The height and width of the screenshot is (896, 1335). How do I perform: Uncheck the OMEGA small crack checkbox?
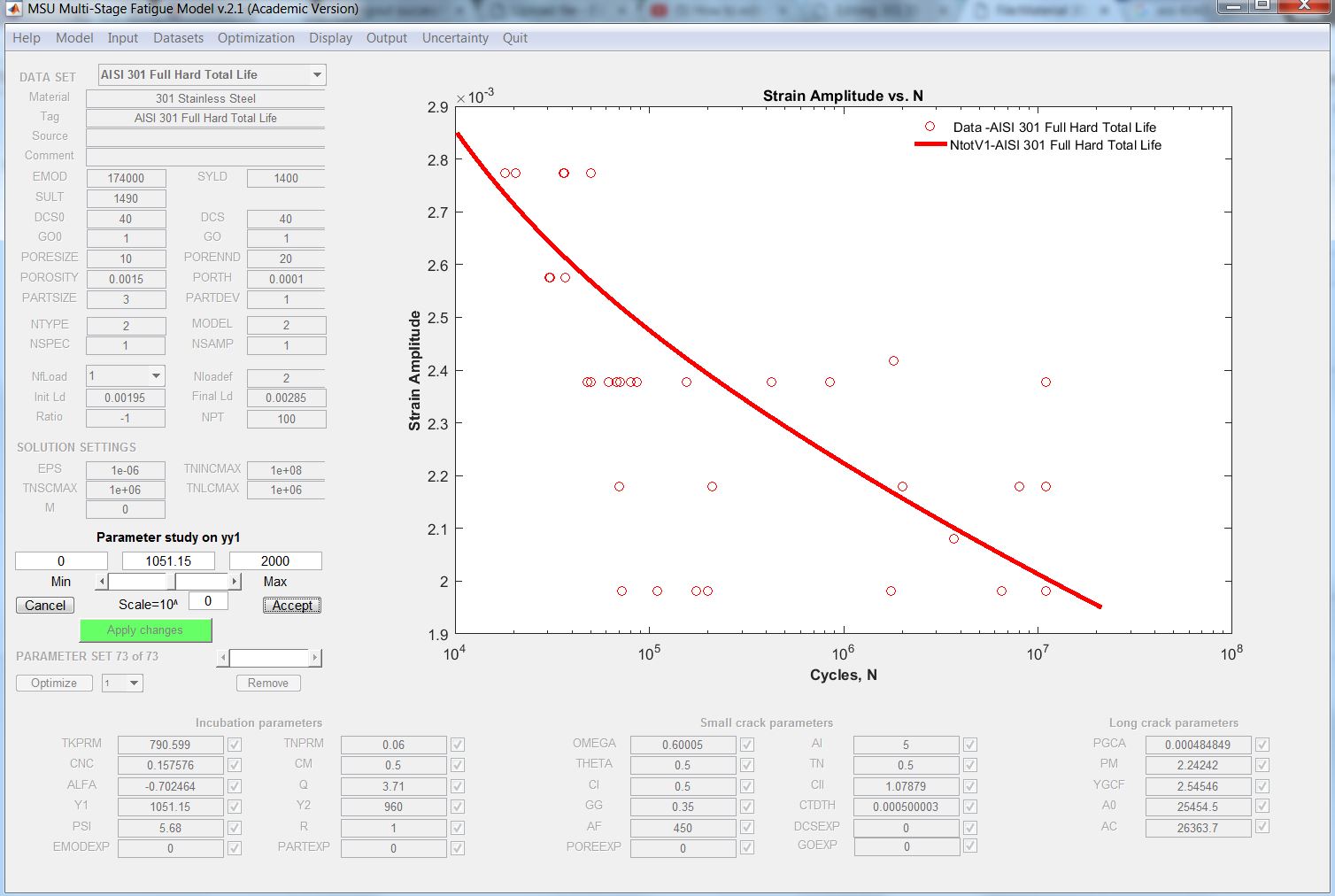pos(747,745)
